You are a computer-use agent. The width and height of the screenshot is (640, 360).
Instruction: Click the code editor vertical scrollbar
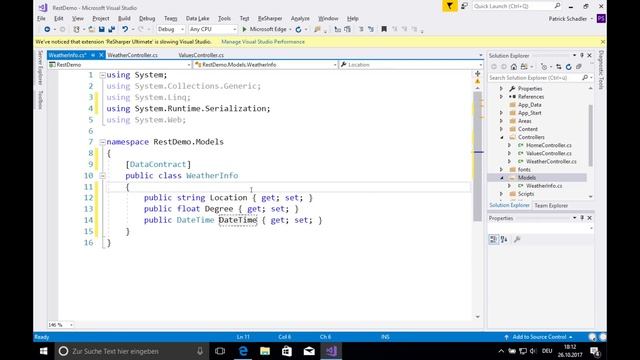(x=477, y=157)
